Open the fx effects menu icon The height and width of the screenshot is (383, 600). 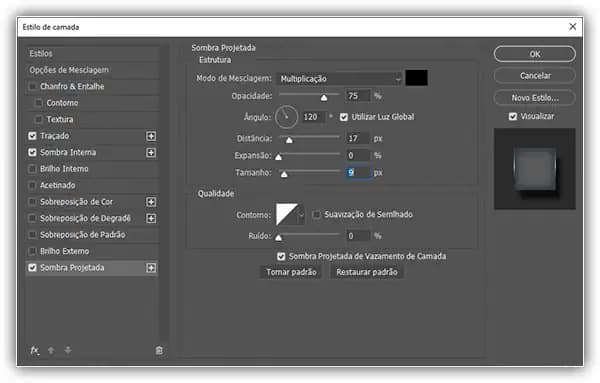pyautogui.click(x=34, y=350)
